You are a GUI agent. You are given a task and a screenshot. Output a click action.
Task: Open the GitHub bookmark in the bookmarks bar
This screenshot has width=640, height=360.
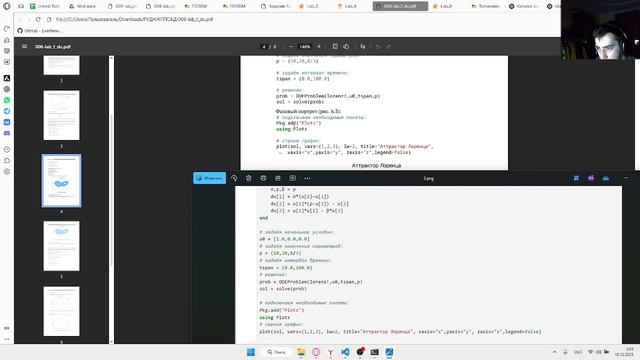tap(40, 31)
